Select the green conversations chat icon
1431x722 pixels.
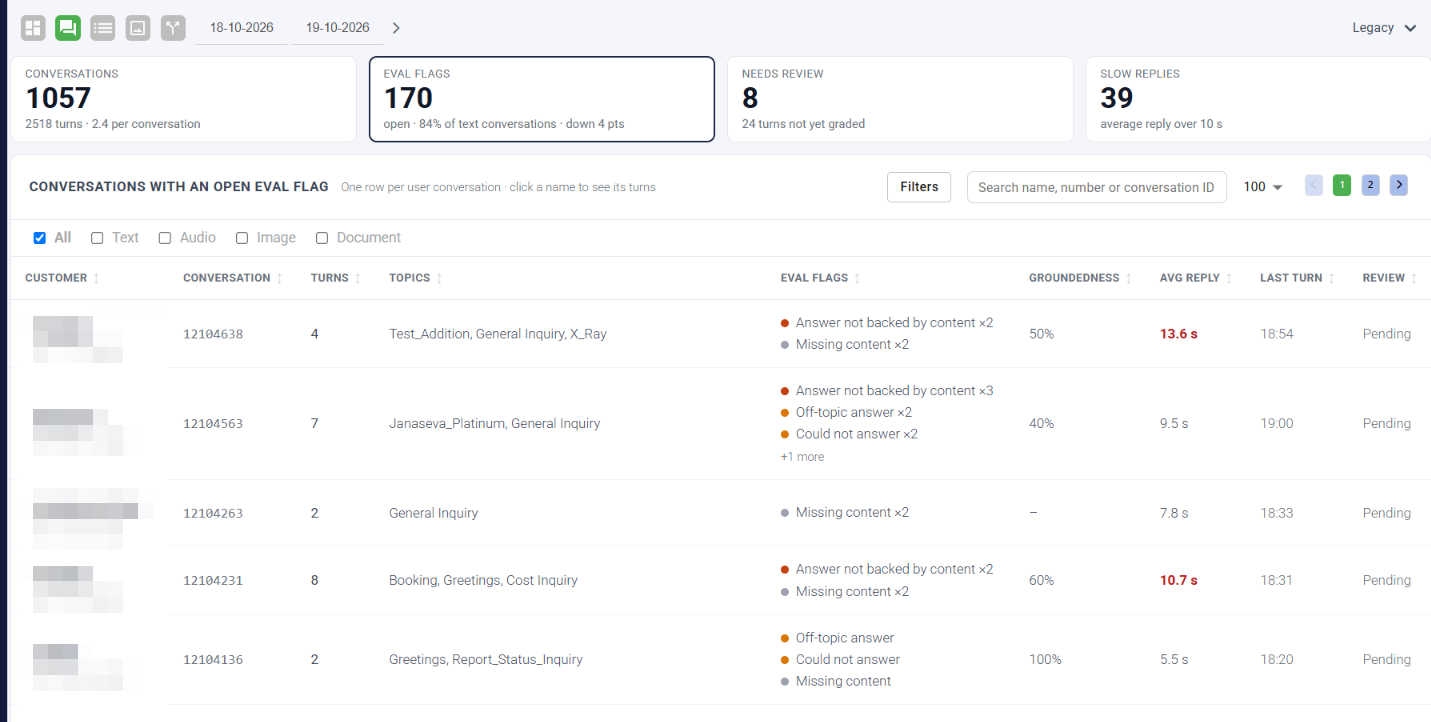(68, 28)
